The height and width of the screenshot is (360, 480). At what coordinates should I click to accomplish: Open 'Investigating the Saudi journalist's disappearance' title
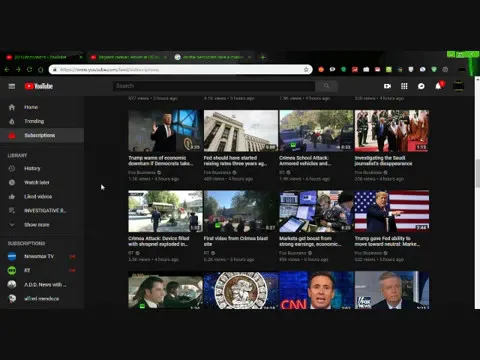[x=383, y=161]
